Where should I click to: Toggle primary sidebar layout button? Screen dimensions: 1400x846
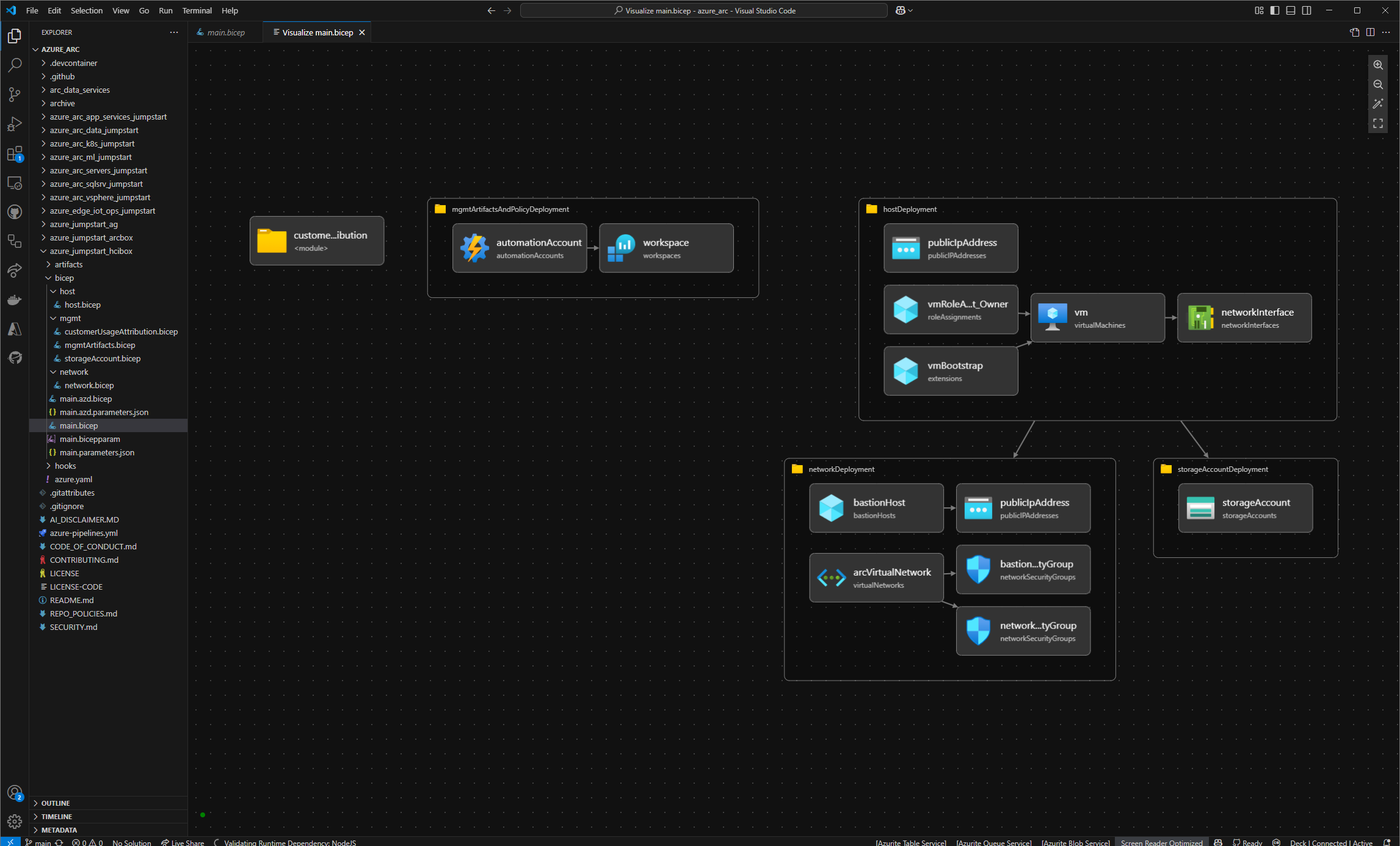point(1275,10)
